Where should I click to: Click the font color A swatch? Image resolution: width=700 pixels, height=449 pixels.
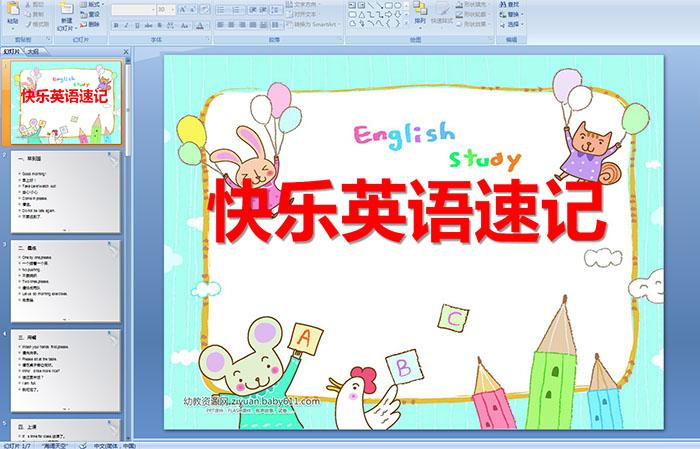[200, 25]
